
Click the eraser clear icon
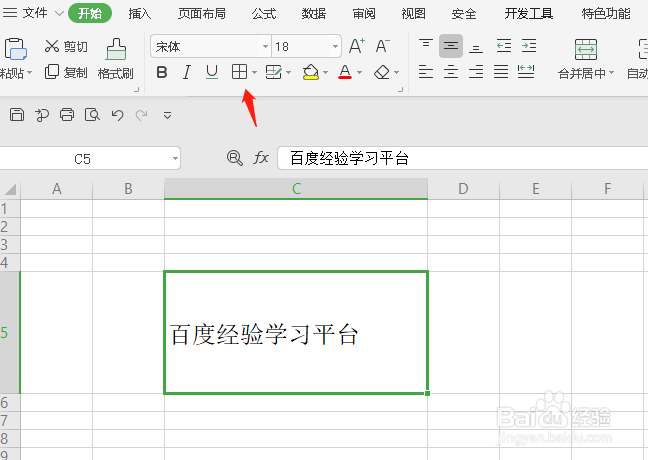(381, 72)
